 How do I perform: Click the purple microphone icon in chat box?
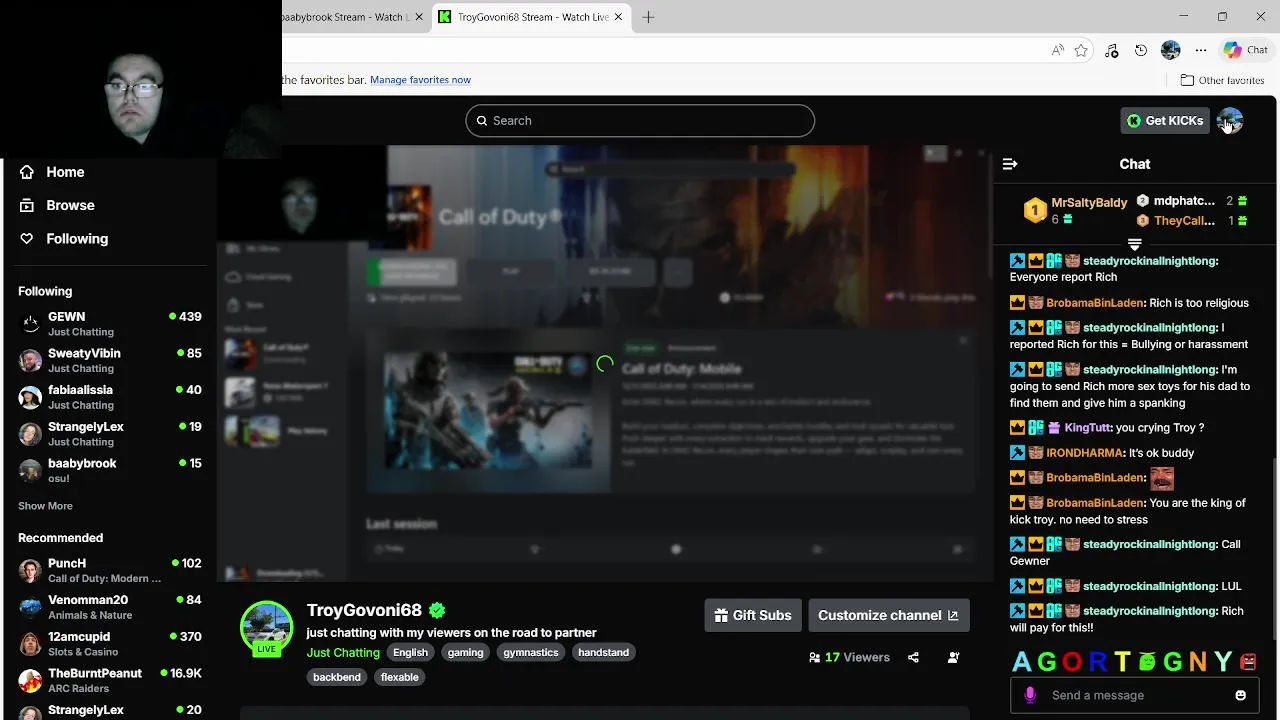(x=1030, y=695)
